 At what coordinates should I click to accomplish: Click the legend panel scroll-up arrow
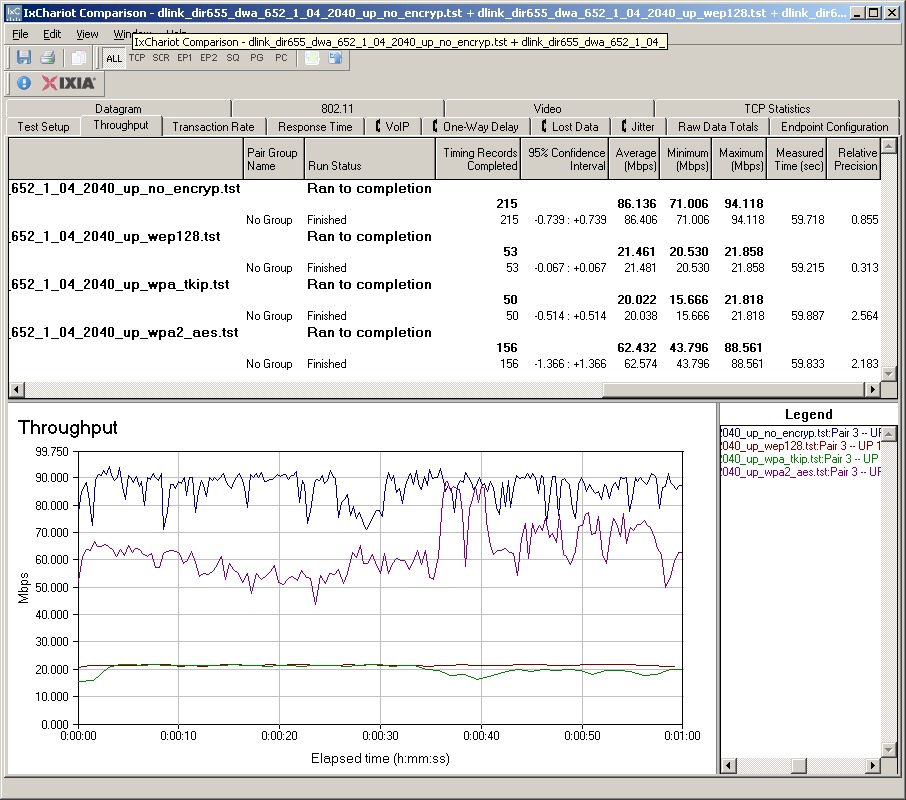[889, 433]
